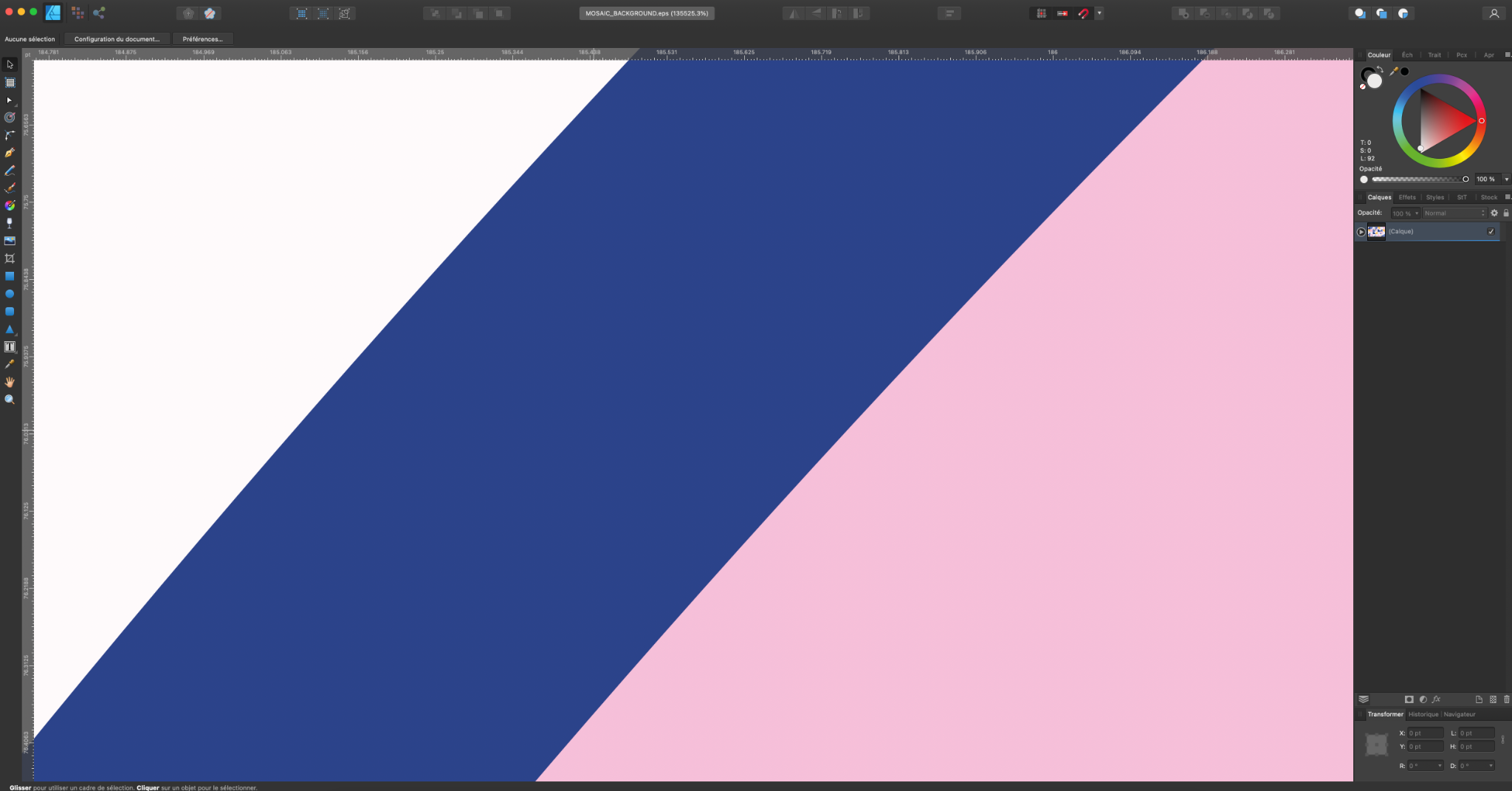Viewport: 1512px width, 791px height.
Task: Click the layer effects fx icon
Action: pos(1437,699)
